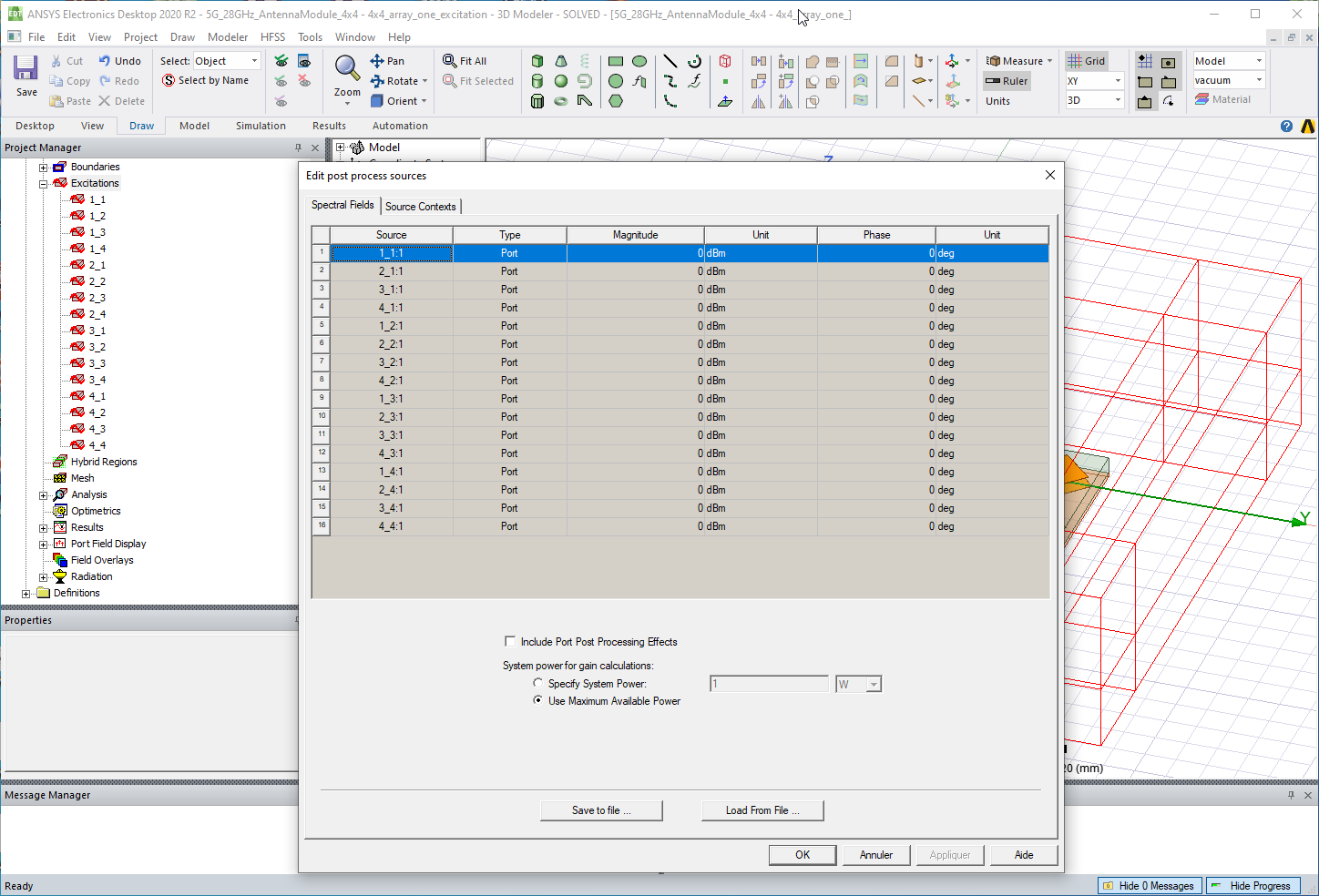1319x896 pixels.
Task: Click the Draw regular polyhedron icon
Action: pos(537,101)
